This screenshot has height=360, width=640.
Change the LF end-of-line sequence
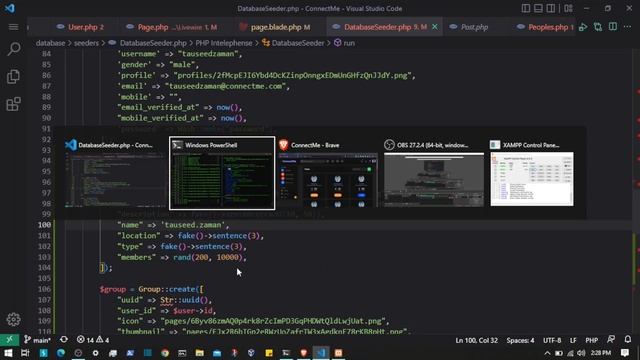point(573,340)
